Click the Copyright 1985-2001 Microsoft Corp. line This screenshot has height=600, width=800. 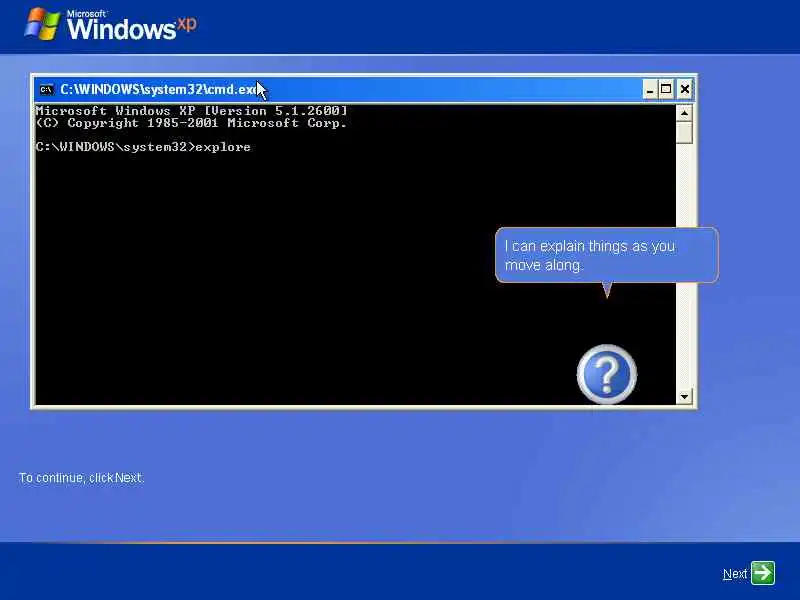coord(191,123)
